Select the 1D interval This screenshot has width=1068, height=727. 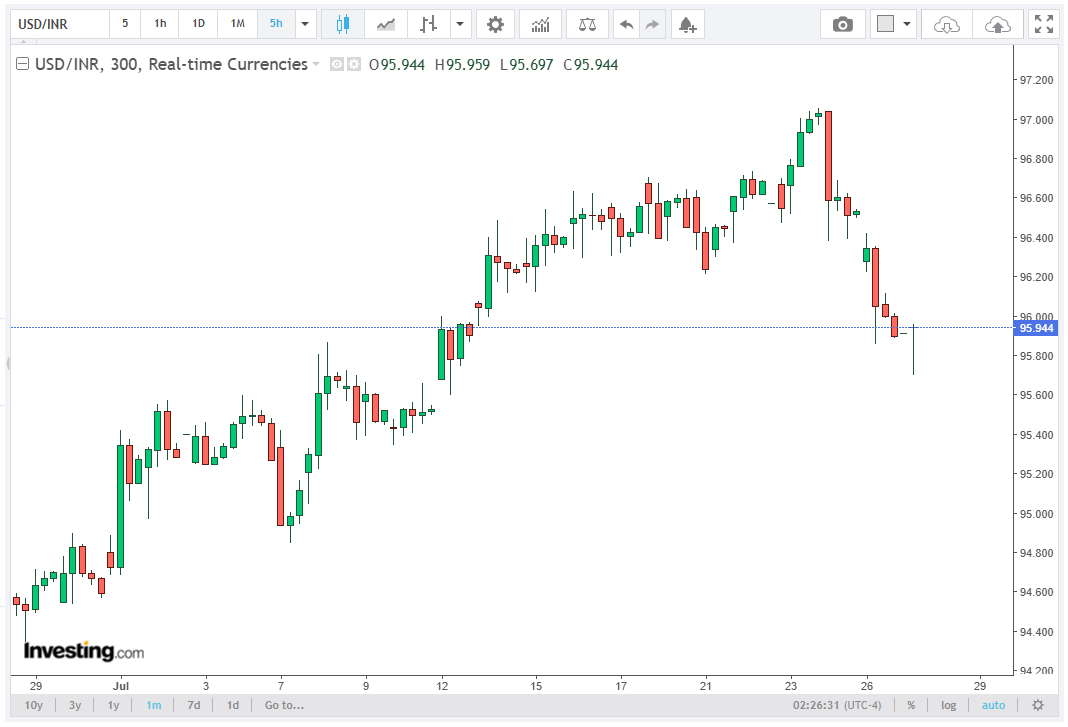198,24
